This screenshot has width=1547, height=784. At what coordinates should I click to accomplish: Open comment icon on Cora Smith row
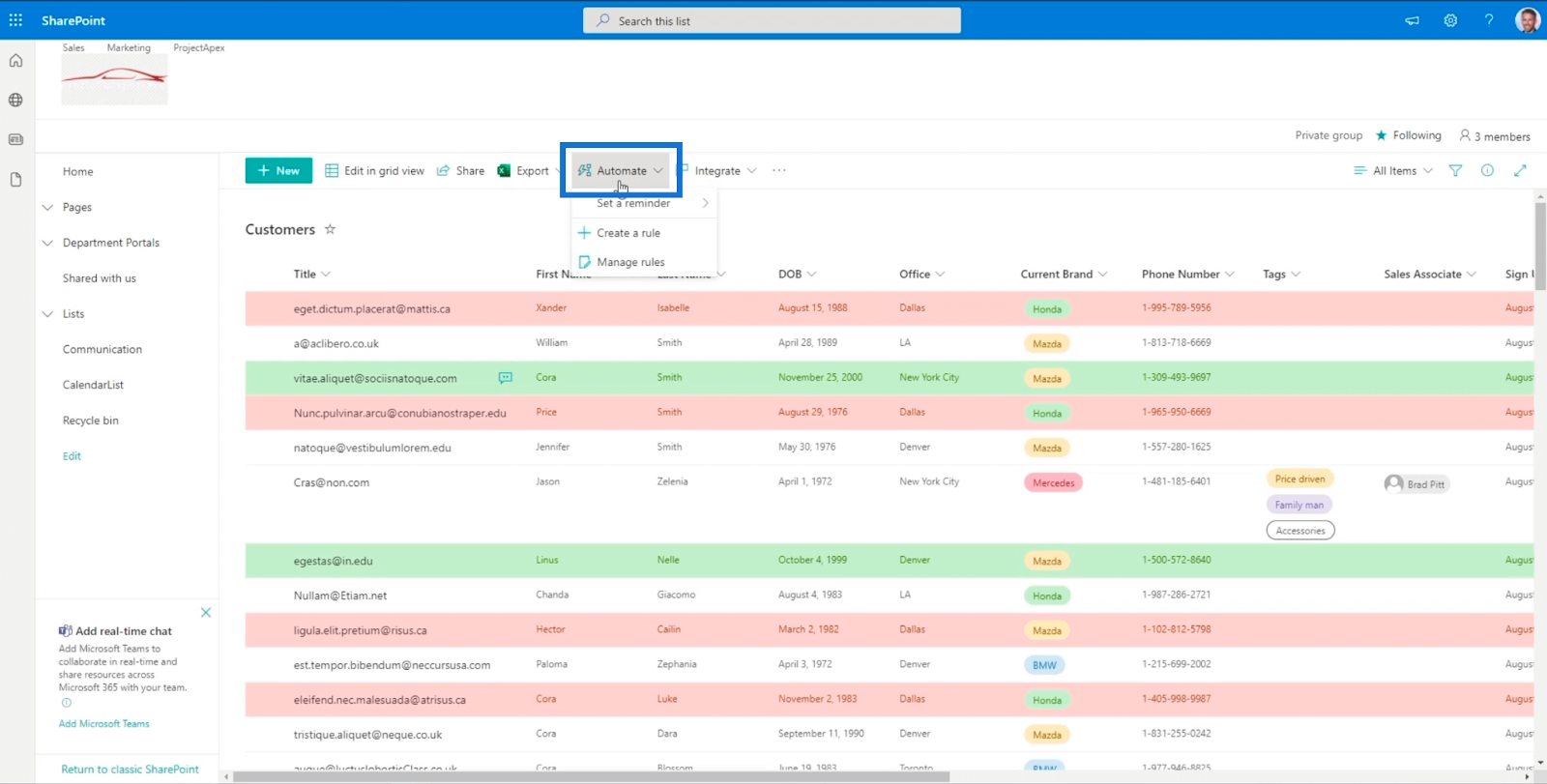click(x=505, y=378)
